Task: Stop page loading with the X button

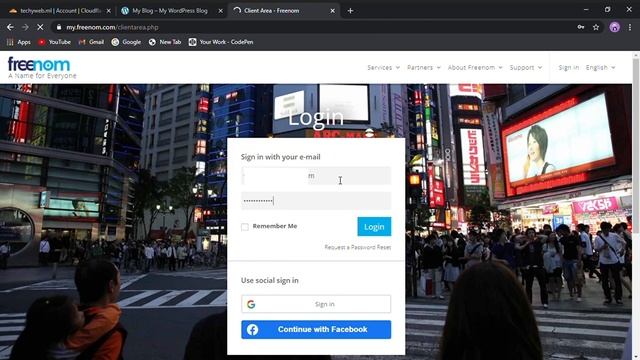Action: pos(40,27)
